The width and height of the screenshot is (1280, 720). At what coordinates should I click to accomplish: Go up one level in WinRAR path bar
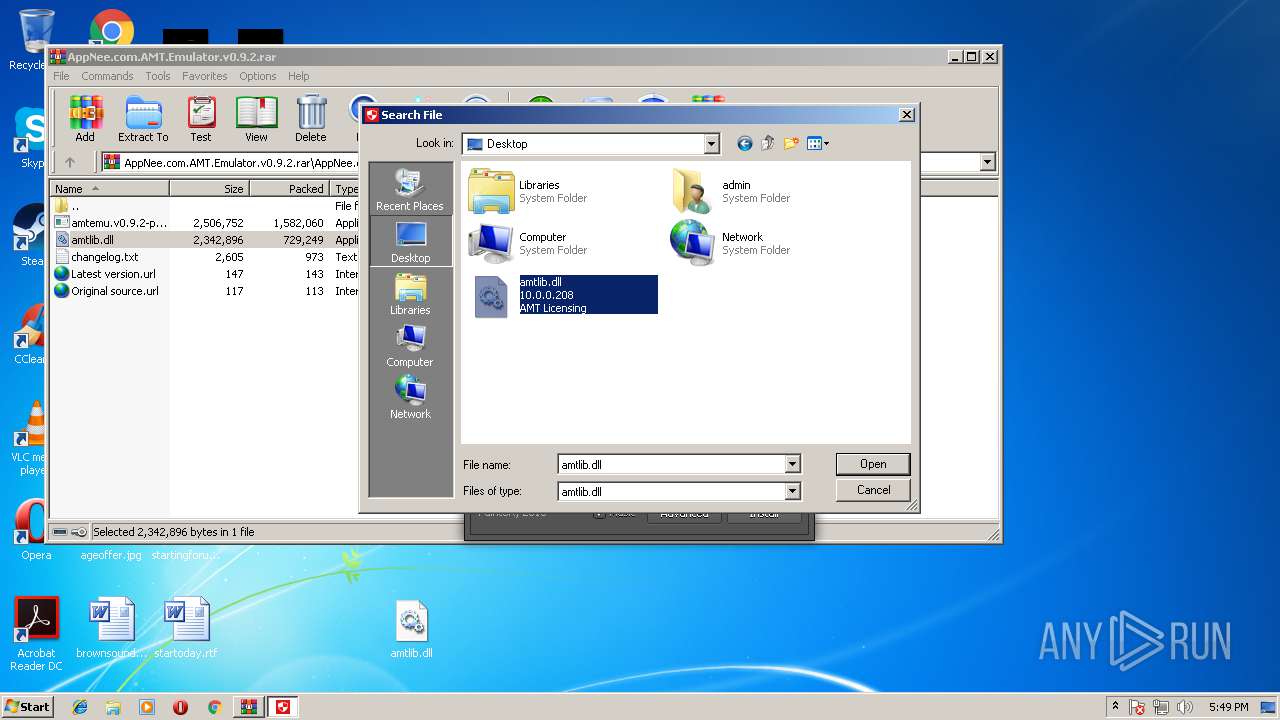[x=70, y=162]
